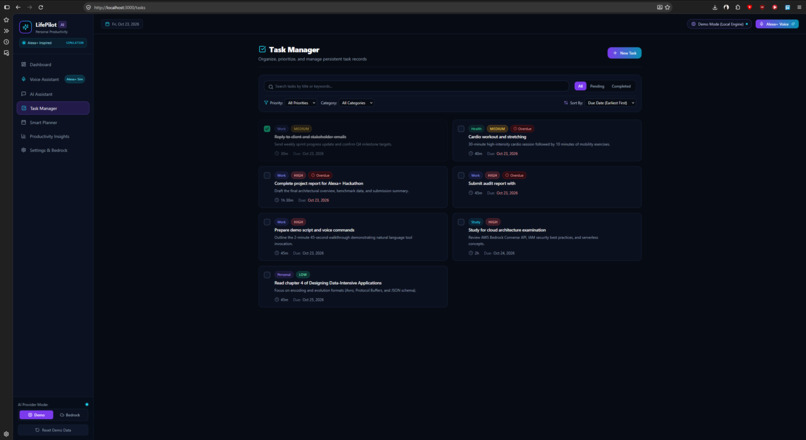
Task: Click the Priority filter funnel icon
Action: tap(266, 103)
